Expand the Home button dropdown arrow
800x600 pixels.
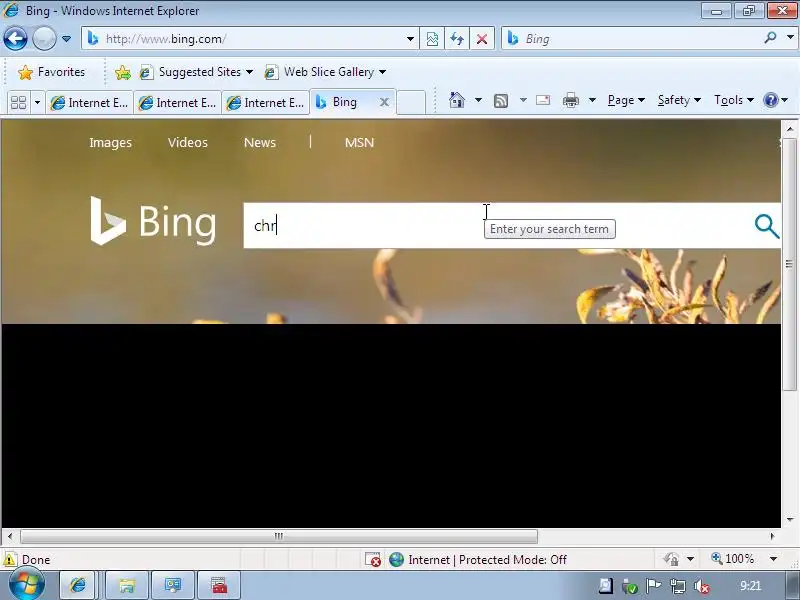click(478, 100)
